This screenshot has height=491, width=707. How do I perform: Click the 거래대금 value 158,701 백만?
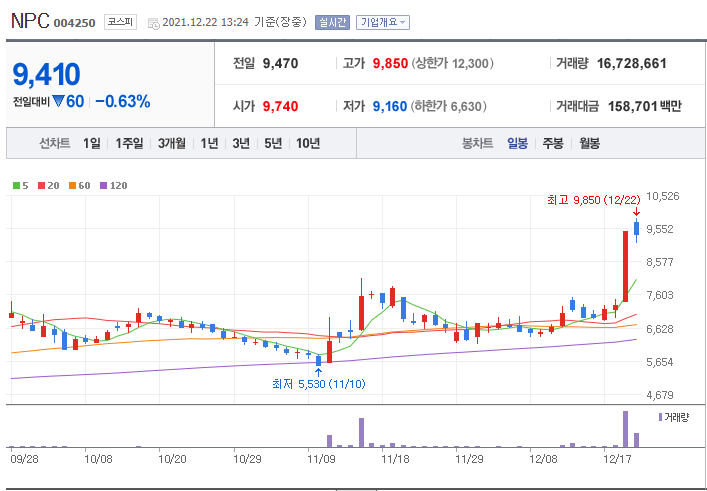pyautogui.click(x=645, y=106)
